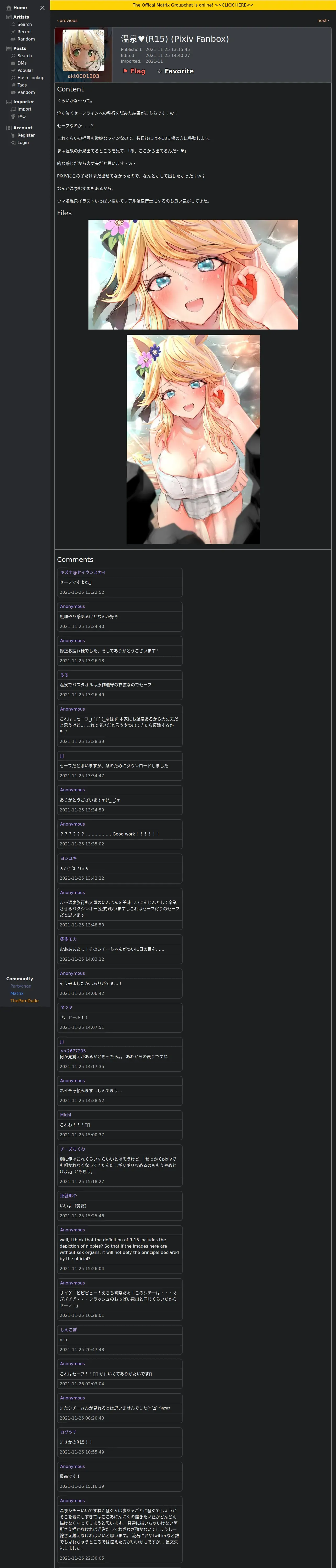The image size is (336, 1568).
Task: Open the Partychan community link
Action: coord(21,986)
